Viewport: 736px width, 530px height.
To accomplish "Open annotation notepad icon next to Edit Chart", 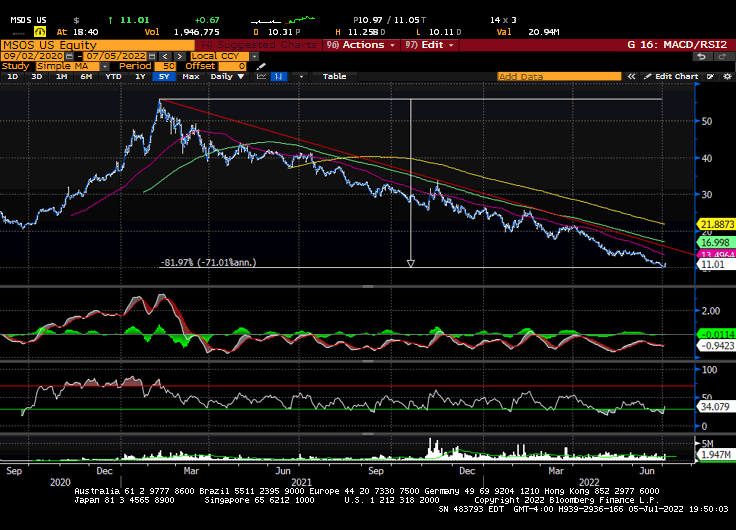I will (711, 77).
